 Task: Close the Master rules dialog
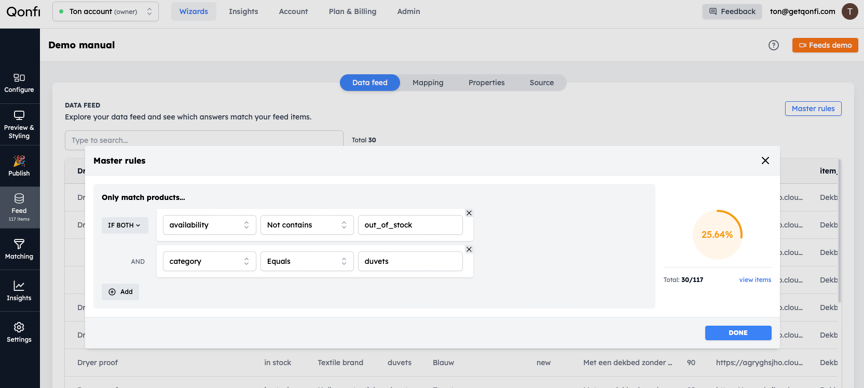[765, 160]
